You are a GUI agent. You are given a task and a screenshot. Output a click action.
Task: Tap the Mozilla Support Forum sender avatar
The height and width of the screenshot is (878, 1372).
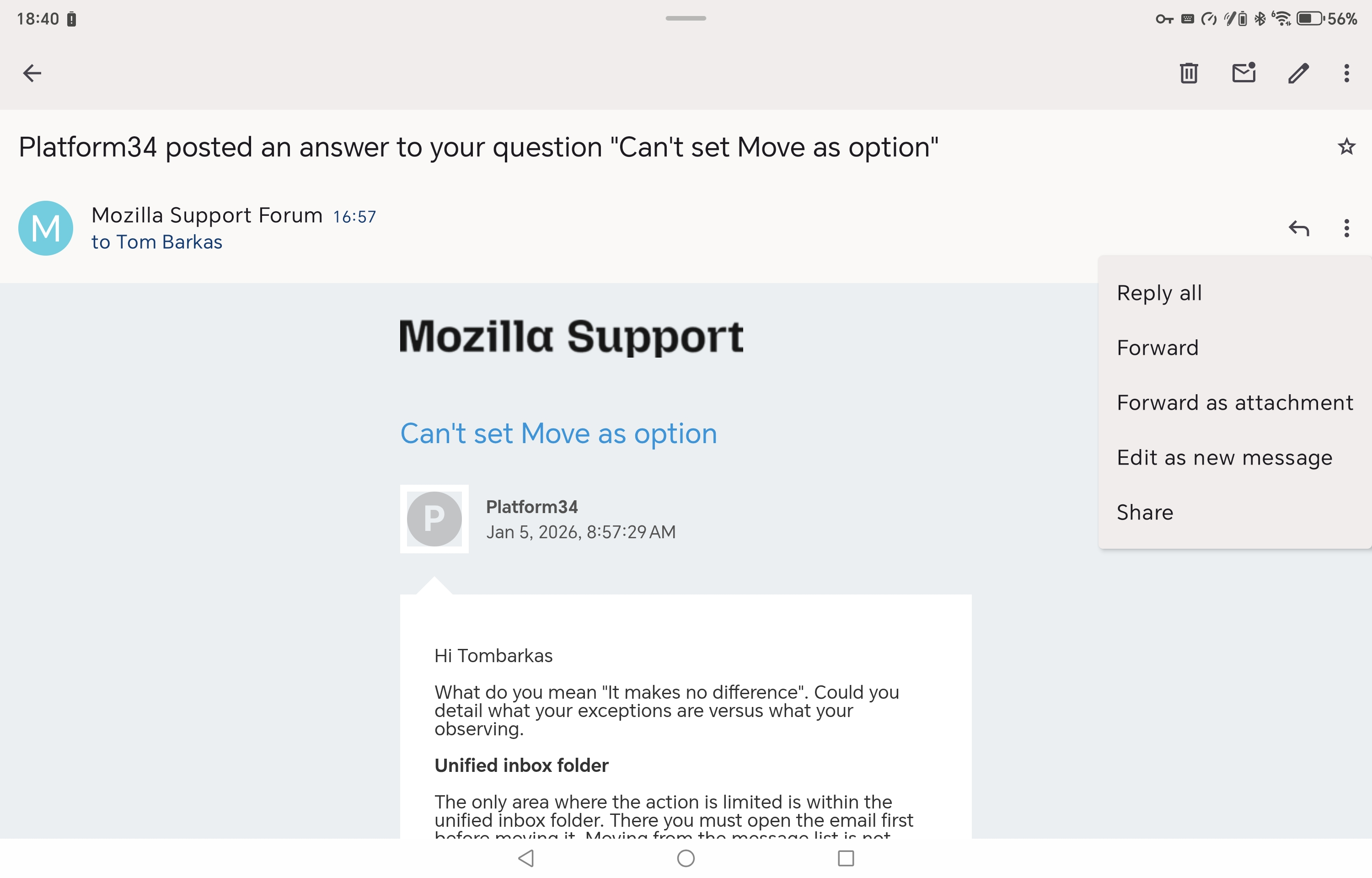(46, 228)
